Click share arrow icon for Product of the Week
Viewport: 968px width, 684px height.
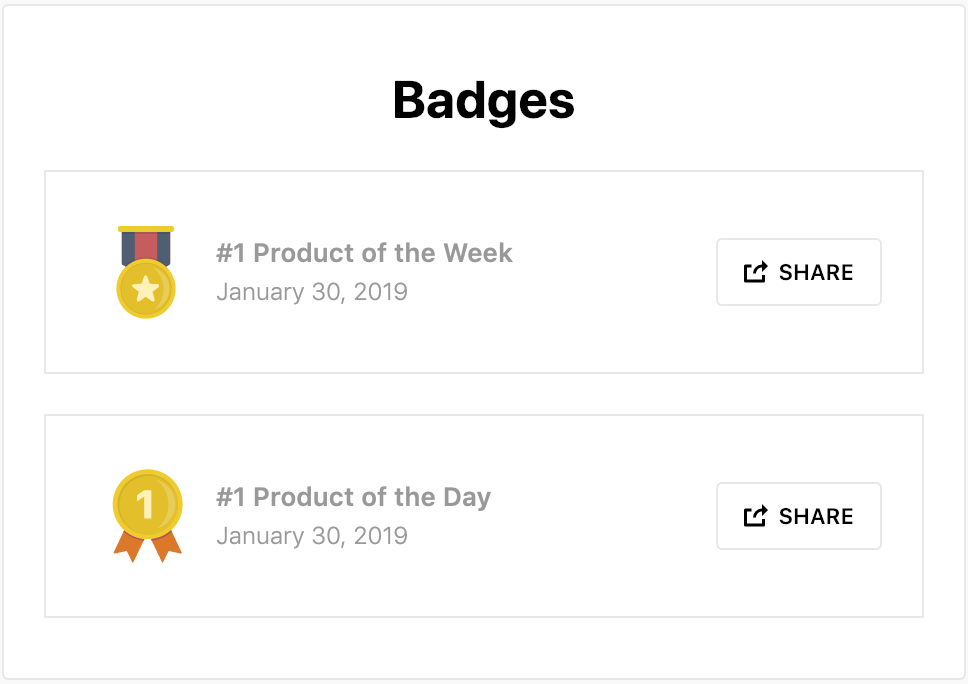[755, 272]
